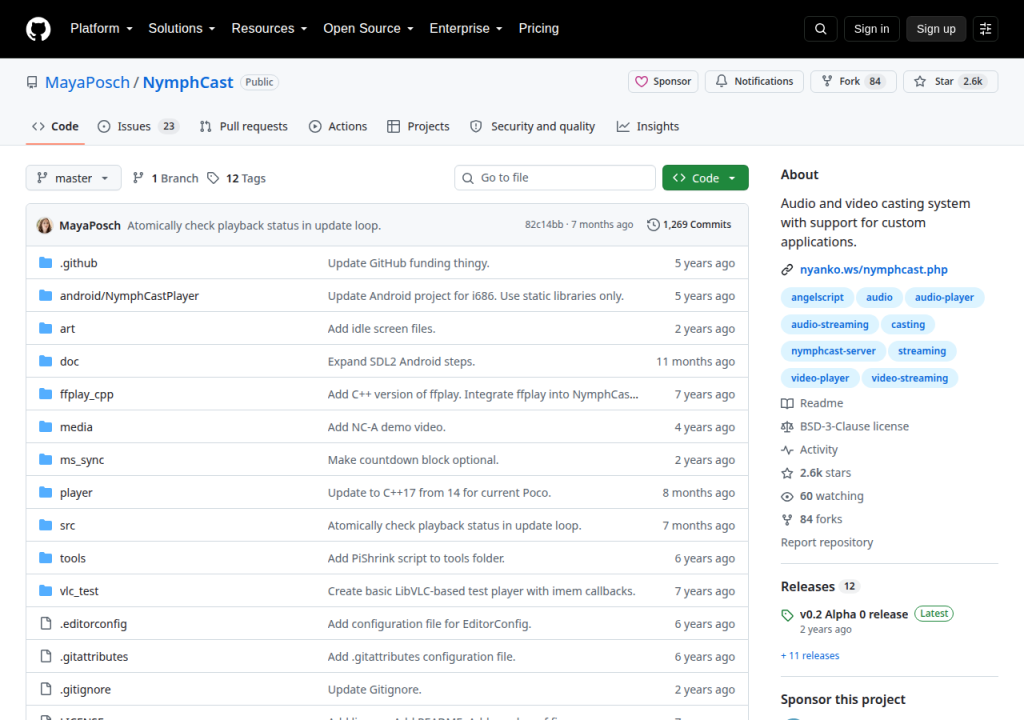This screenshot has width=1024, height=720.
Task: Click the Sign up button
Action: coord(936,29)
